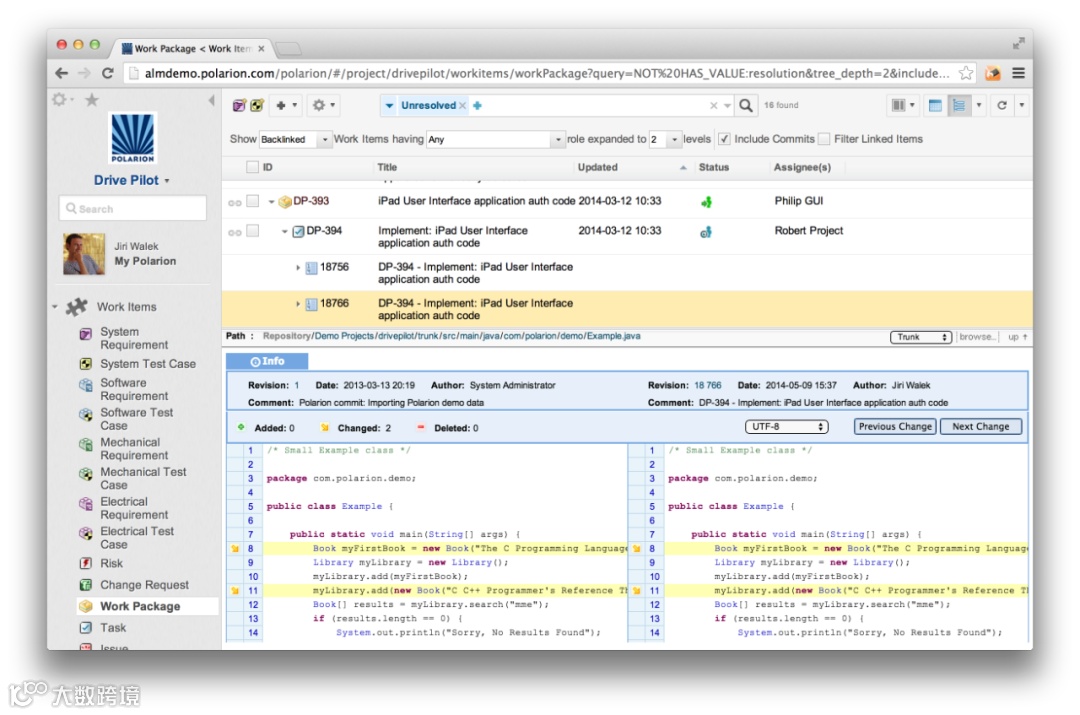The height and width of the screenshot is (715, 1080).
Task: Uncheck Include Commits checkbox
Action: [x=724, y=139]
